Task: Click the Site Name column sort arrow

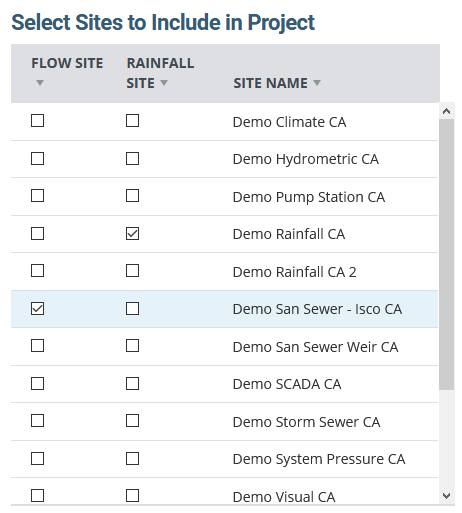Action: [x=317, y=82]
